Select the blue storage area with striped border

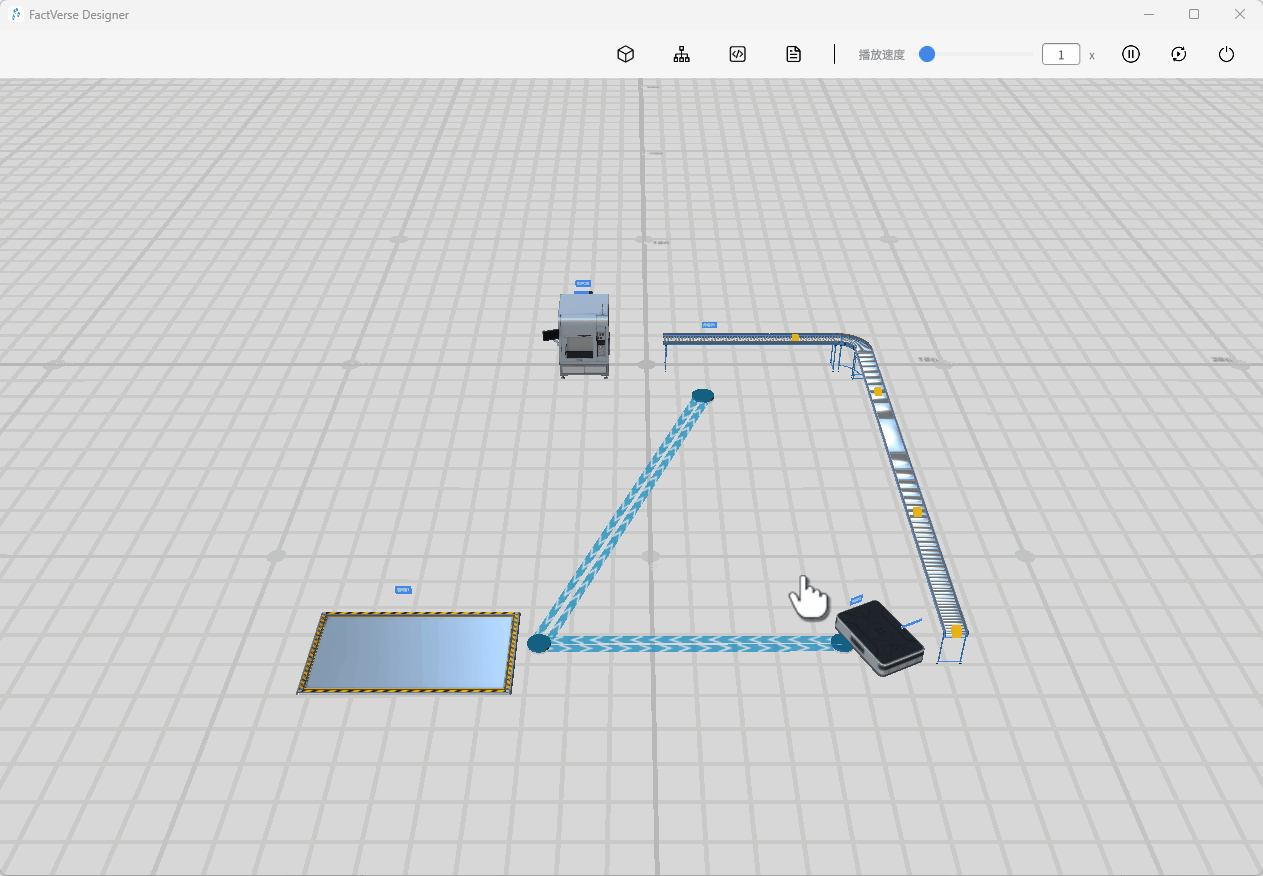pos(412,652)
